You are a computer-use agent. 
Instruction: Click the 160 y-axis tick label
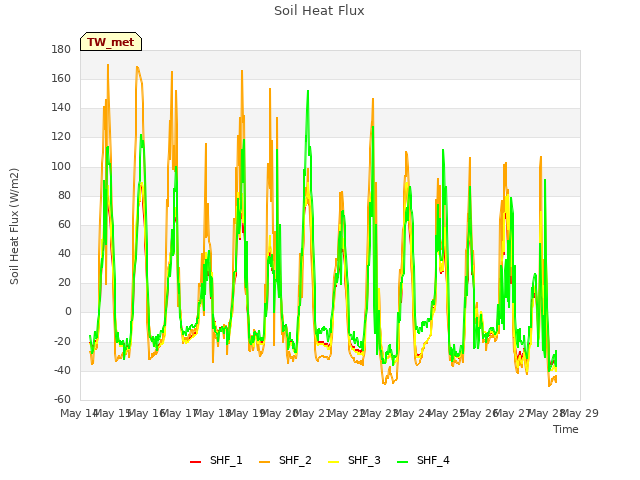[x=61, y=78]
